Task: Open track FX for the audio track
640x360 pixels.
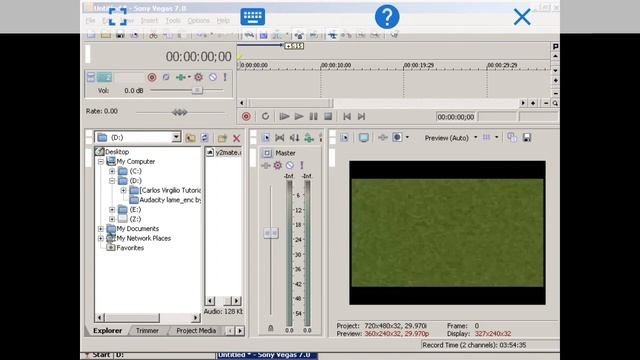Action: [x=198, y=77]
